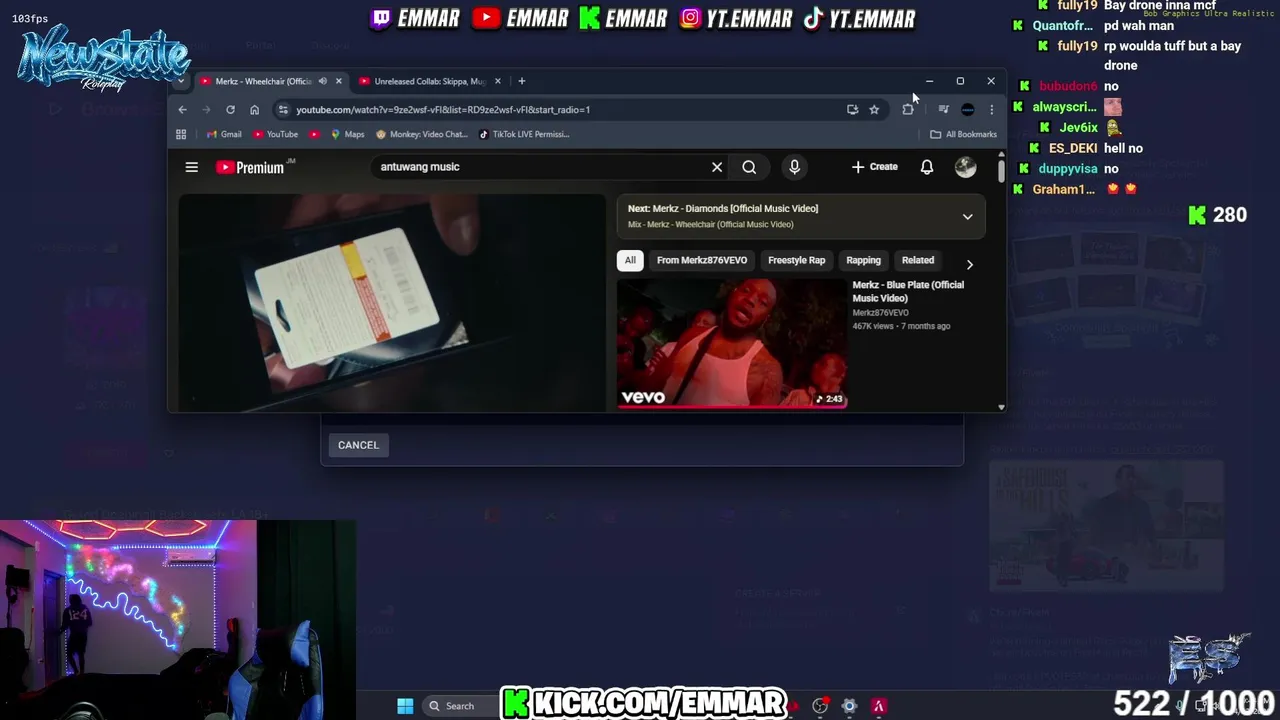Open the unlabeled YouTube icon bookmark
Image resolution: width=1280 pixels, height=720 pixels.
[x=314, y=134]
